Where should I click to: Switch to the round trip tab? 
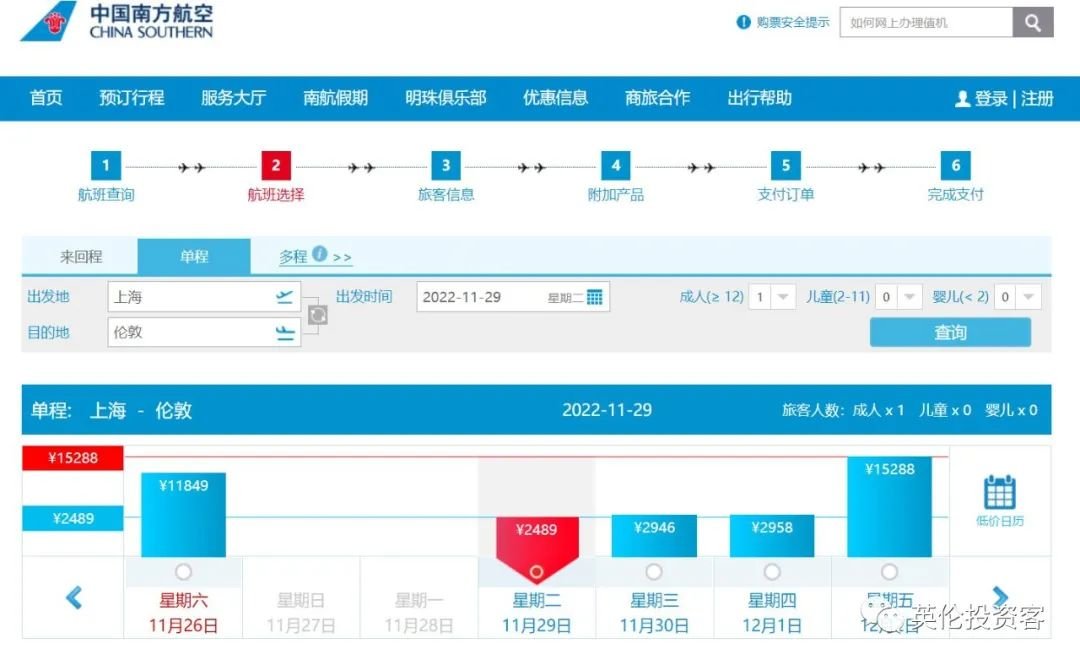[x=81, y=257]
